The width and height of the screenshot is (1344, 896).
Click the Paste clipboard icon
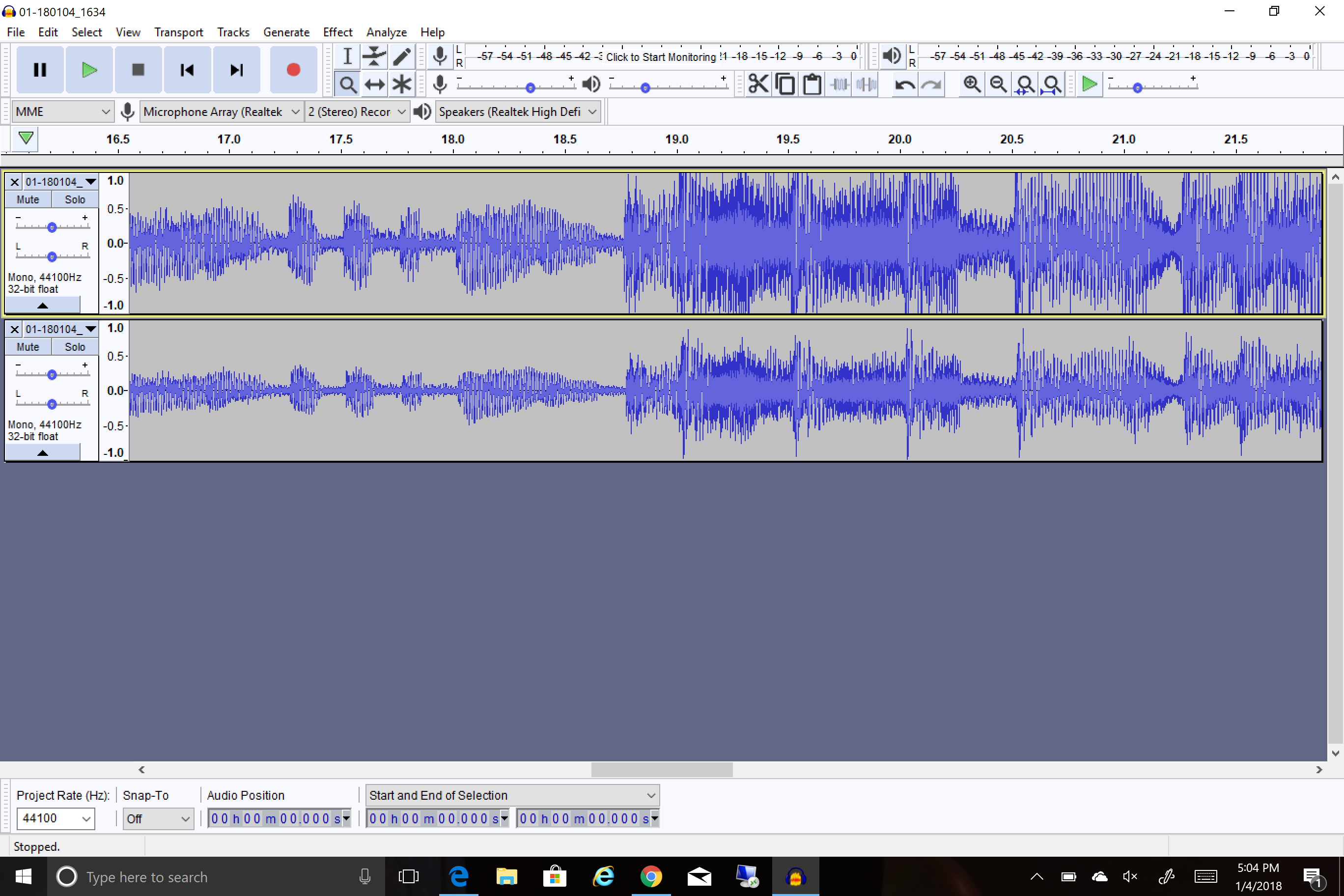click(812, 84)
